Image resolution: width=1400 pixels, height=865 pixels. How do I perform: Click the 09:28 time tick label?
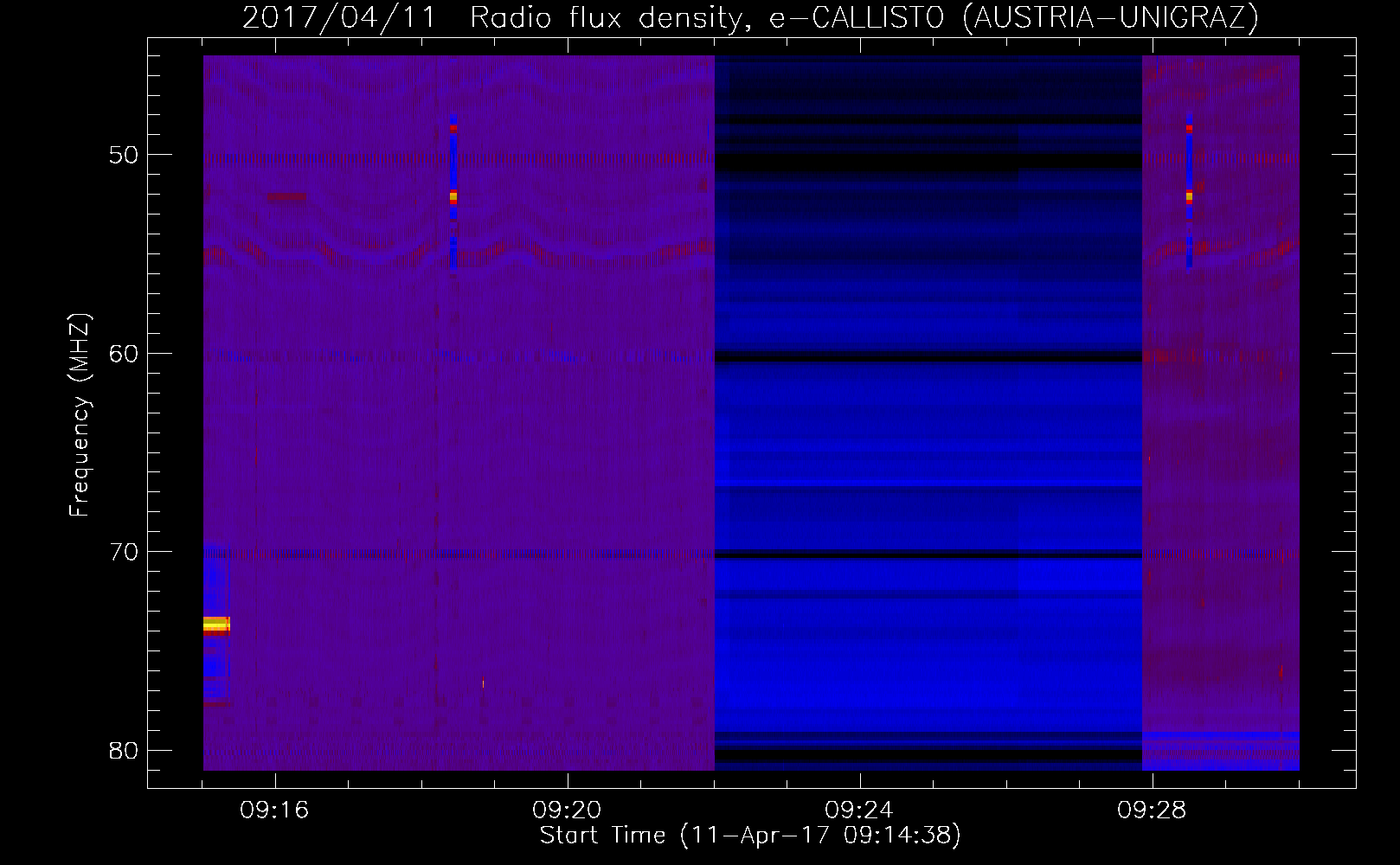pos(1153,810)
